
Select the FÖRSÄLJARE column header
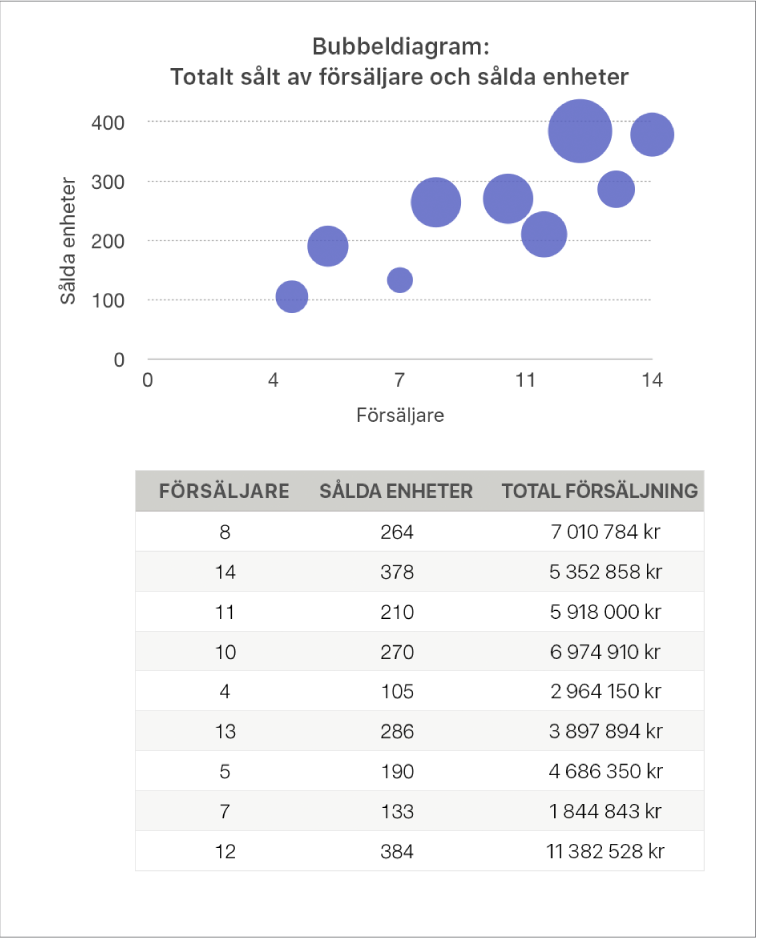pyautogui.click(x=224, y=491)
